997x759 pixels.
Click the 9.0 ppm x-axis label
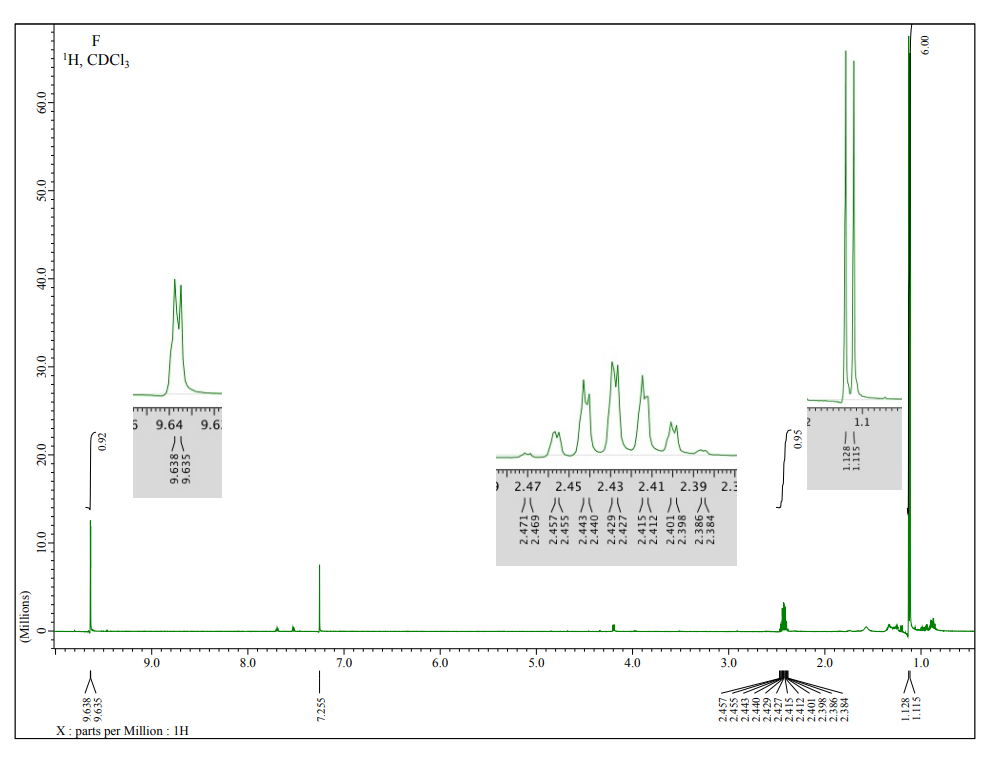click(x=151, y=663)
